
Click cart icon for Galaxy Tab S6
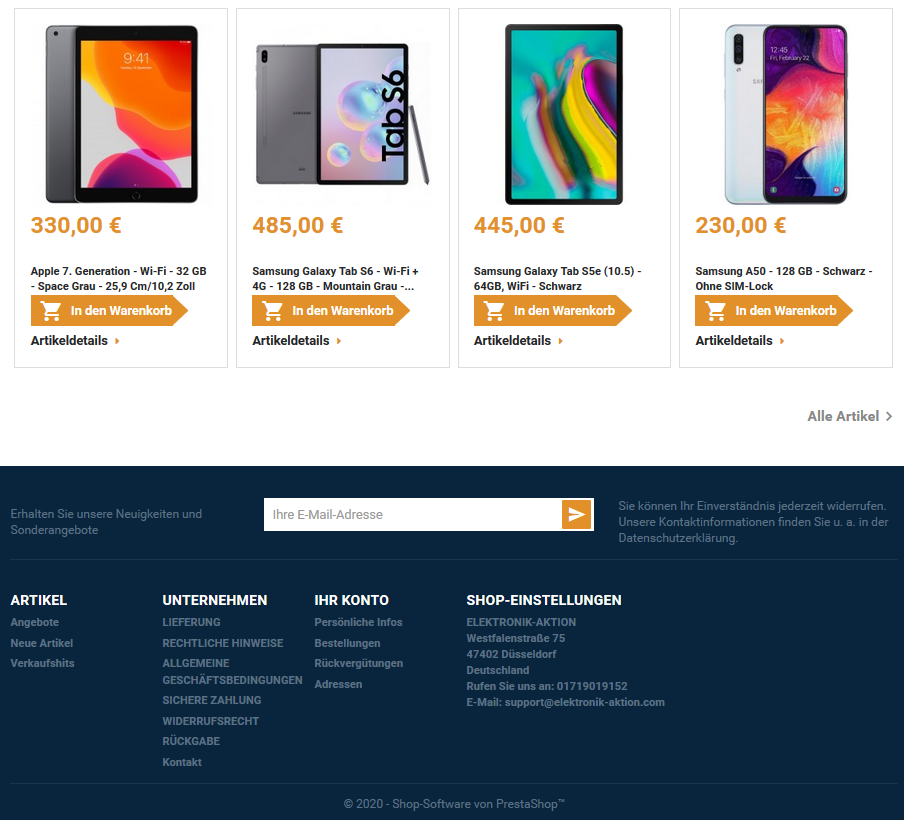pyautogui.click(x=272, y=311)
